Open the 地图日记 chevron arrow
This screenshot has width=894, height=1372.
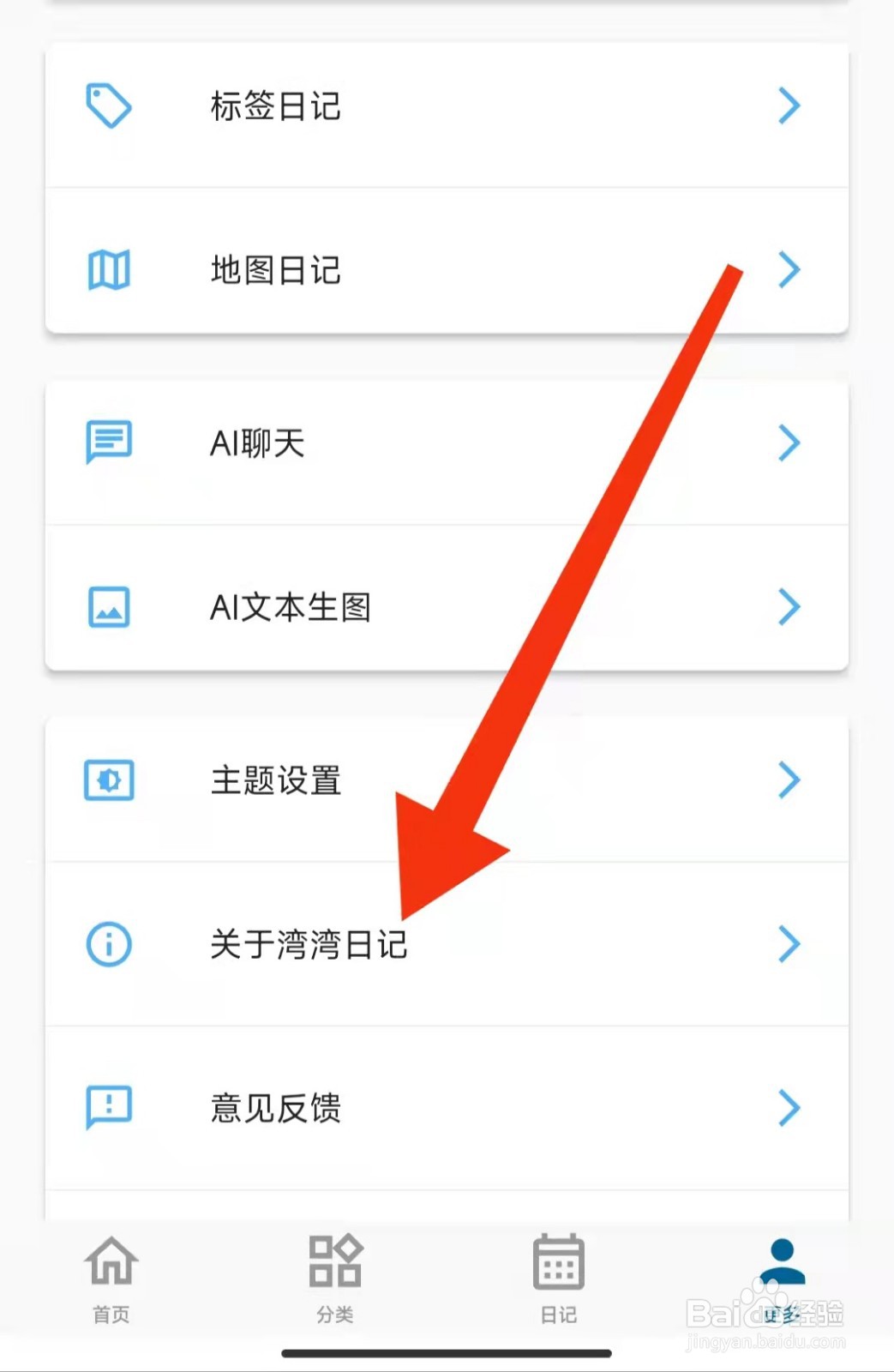pyautogui.click(x=789, y=270)
